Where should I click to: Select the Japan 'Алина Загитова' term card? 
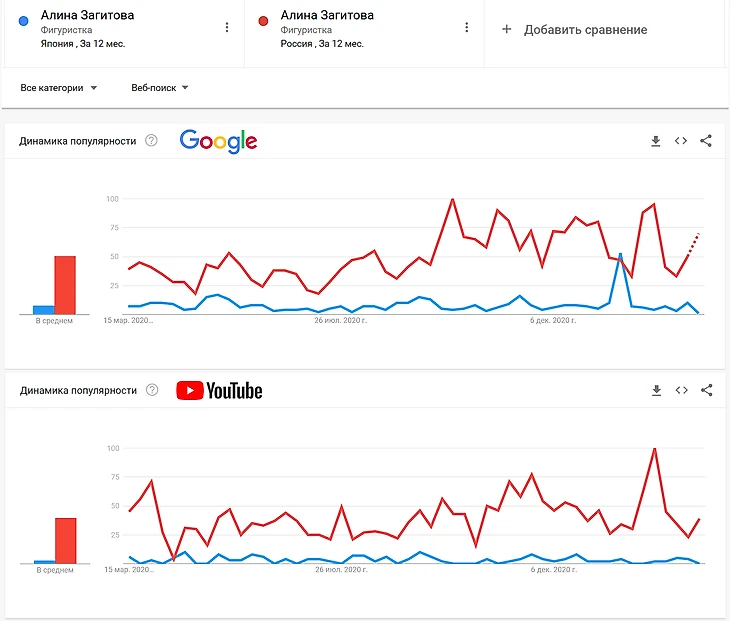pos(100,29)
